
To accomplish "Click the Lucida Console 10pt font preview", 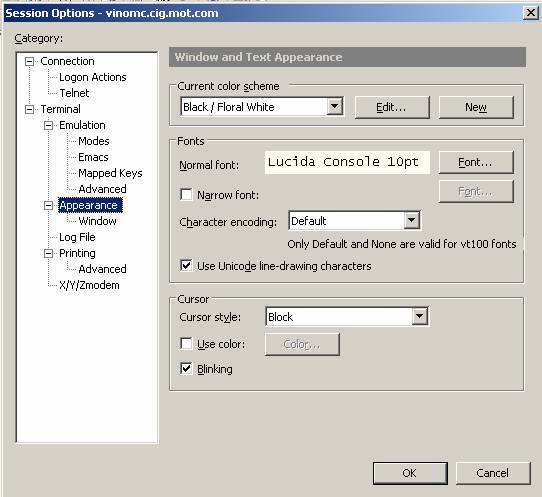I will [x=347, y=162].
